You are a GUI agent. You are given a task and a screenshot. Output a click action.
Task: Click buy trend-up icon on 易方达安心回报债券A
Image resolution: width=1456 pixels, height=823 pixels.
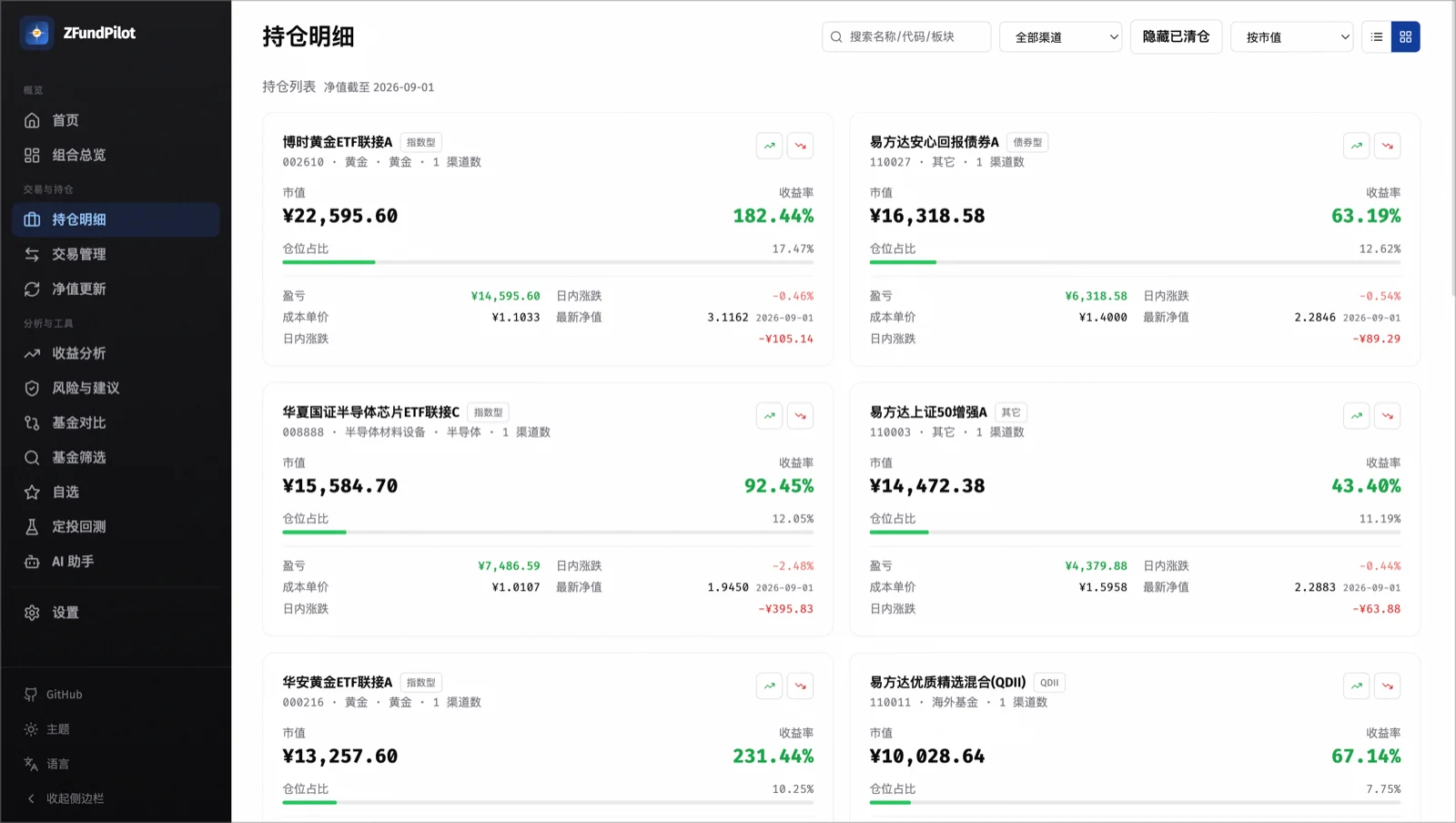1357,146
